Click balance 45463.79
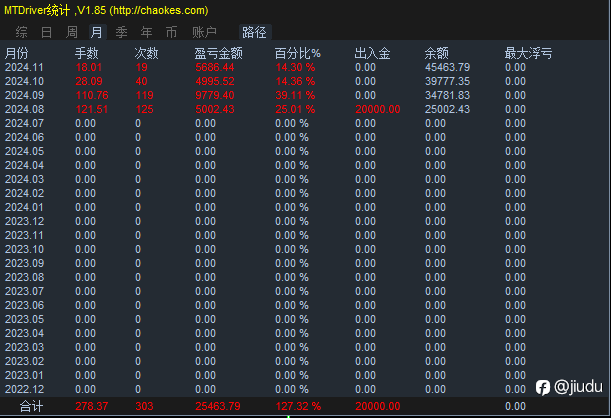The image size is (611, 418). pos(447,67)
